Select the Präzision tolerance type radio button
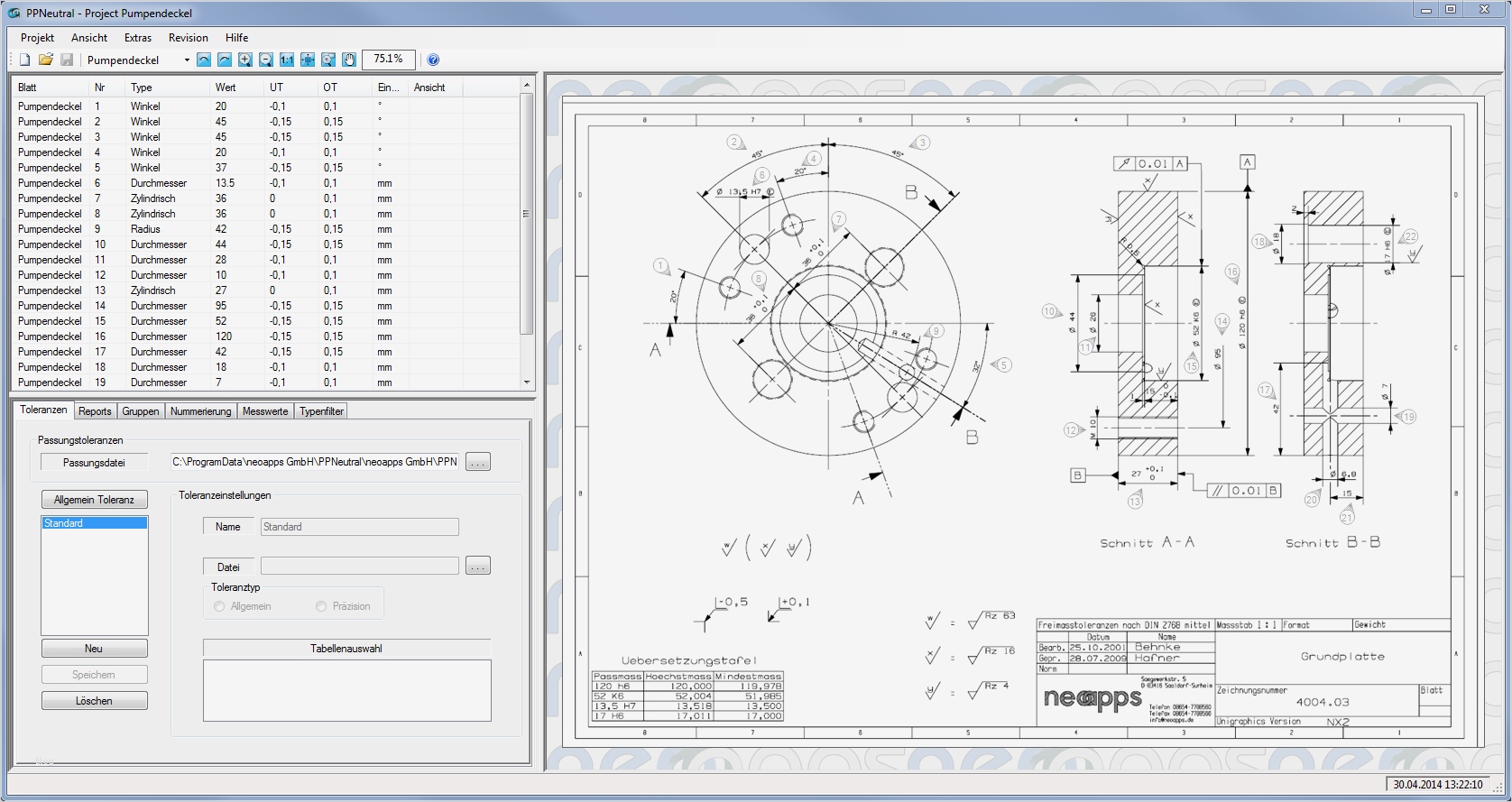This screenshot has width=1512, height=802. point(321,606)
